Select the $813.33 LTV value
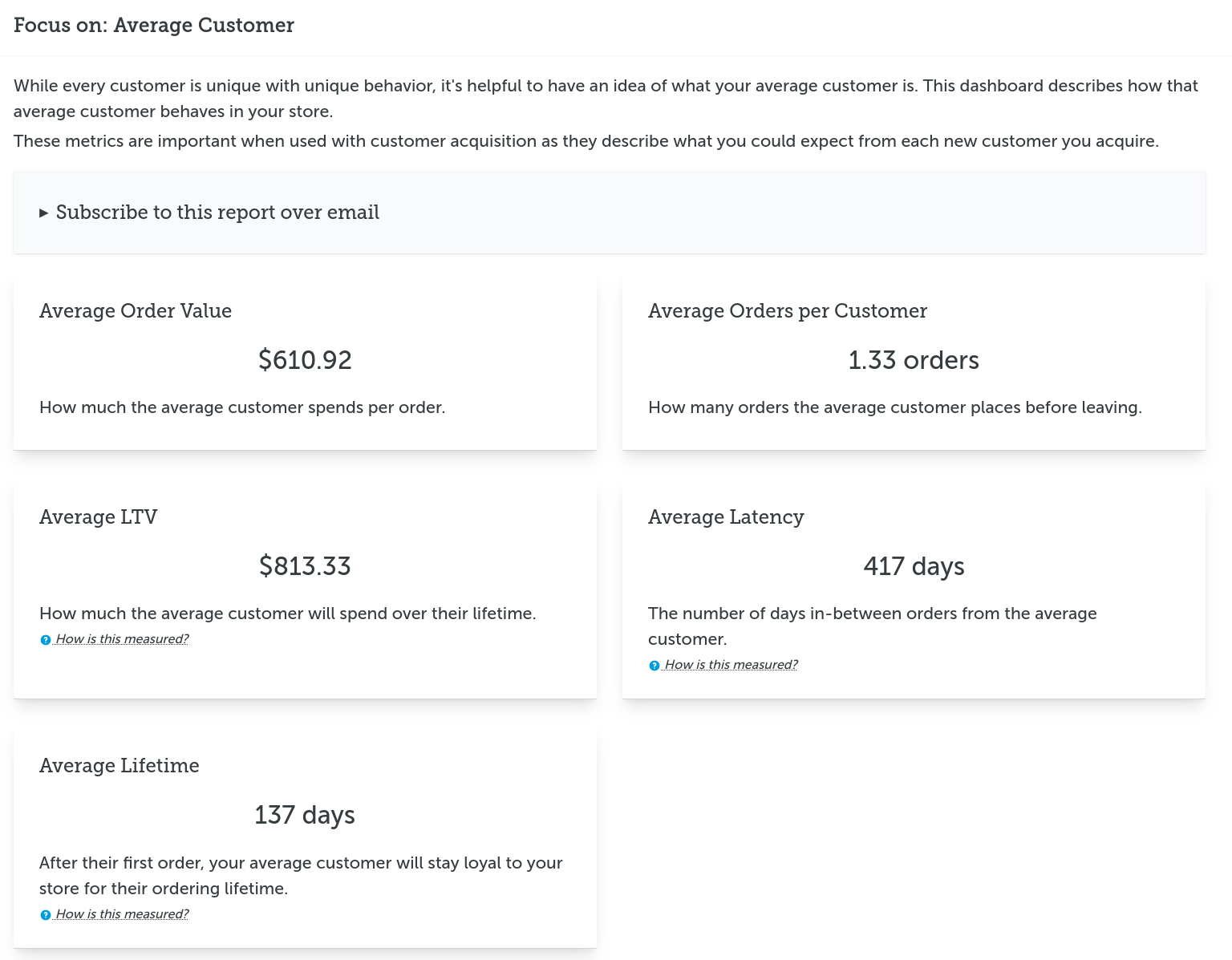1232x960 pixels. click(x=305, y=566)
